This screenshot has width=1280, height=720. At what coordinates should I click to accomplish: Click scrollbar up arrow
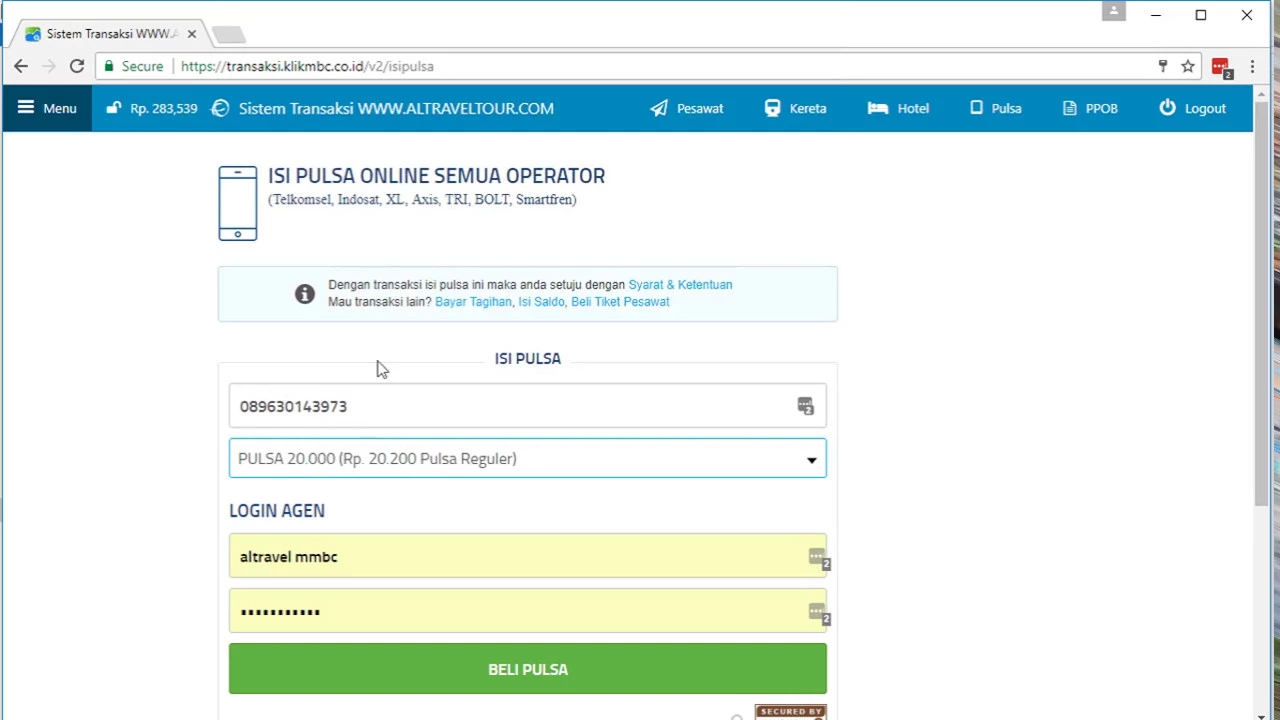pos(1261,93)
